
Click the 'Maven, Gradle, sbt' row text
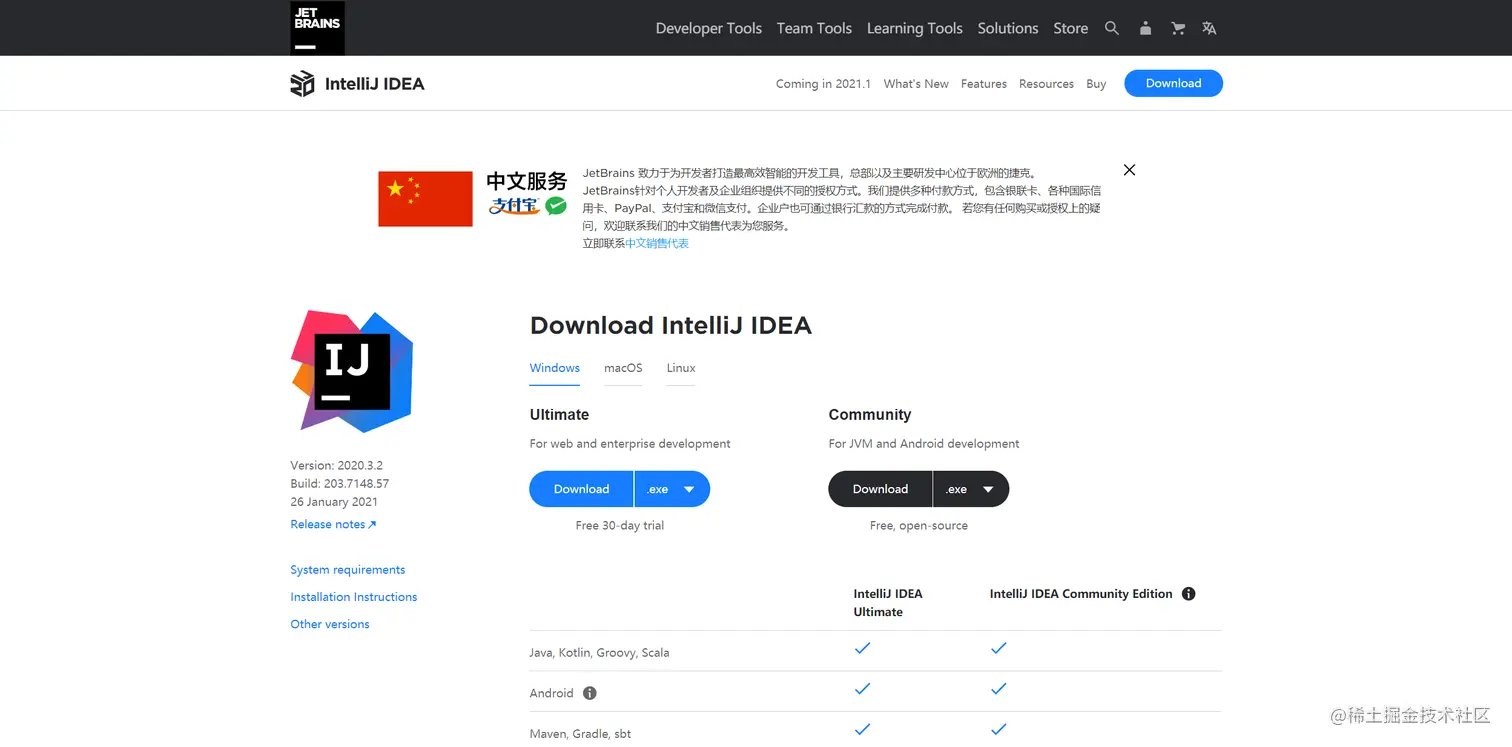(580, 734)
